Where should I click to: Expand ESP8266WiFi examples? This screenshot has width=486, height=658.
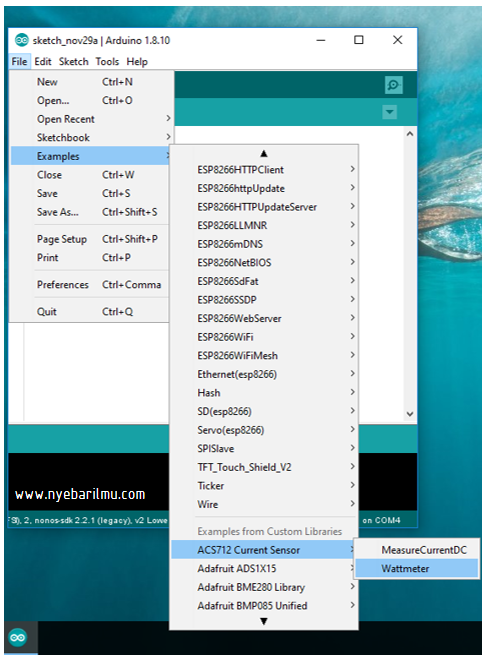[x=264, y=337]
